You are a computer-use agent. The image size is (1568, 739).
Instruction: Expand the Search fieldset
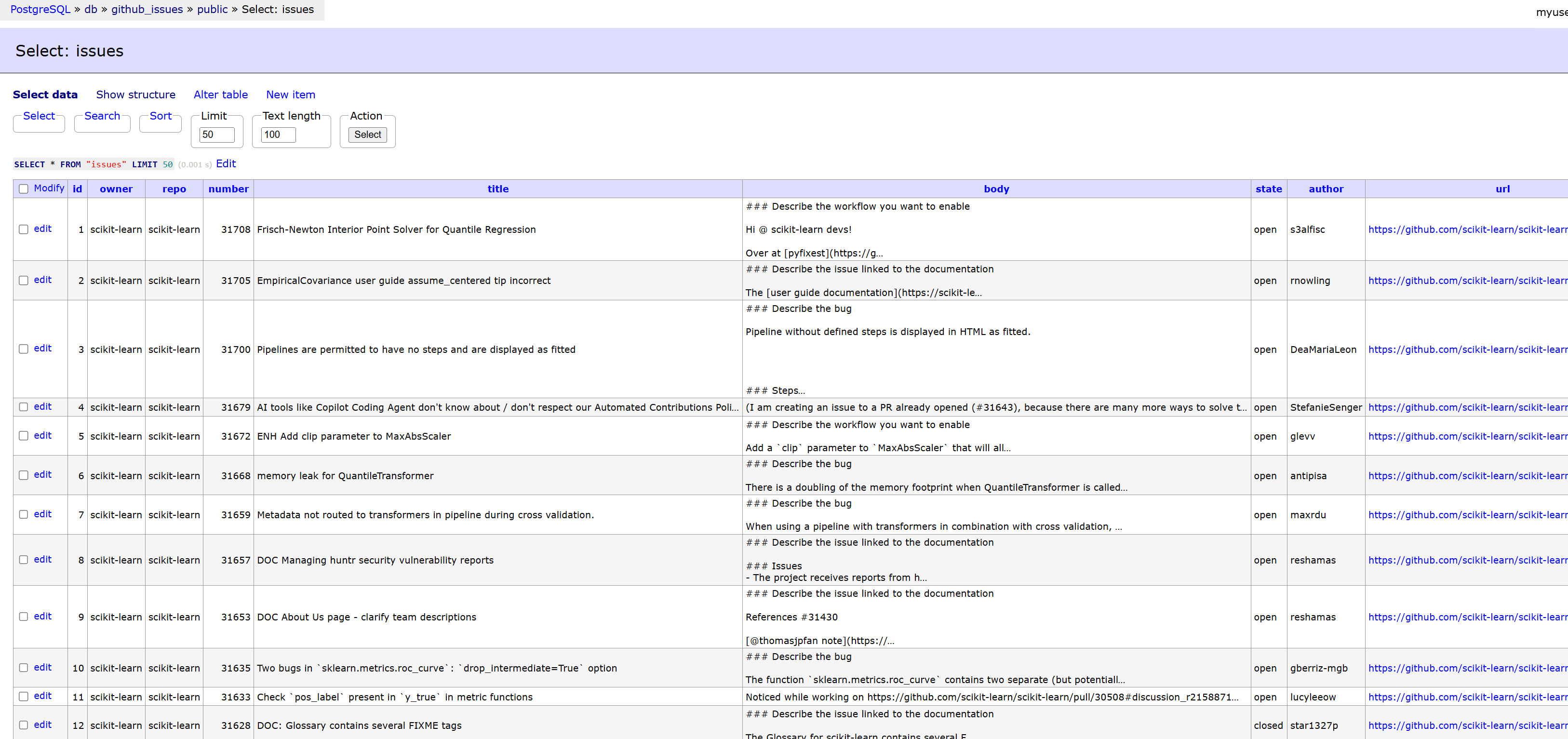point(102,116)
